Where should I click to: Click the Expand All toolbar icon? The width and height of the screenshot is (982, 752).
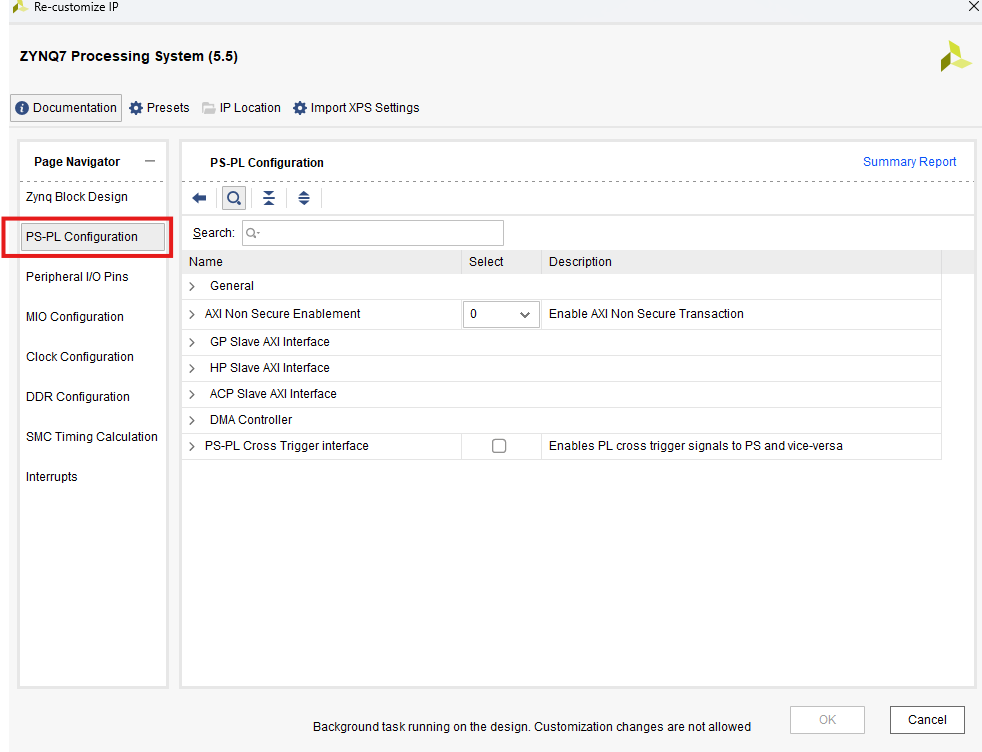pyautogui.click(x=304, y=198)
